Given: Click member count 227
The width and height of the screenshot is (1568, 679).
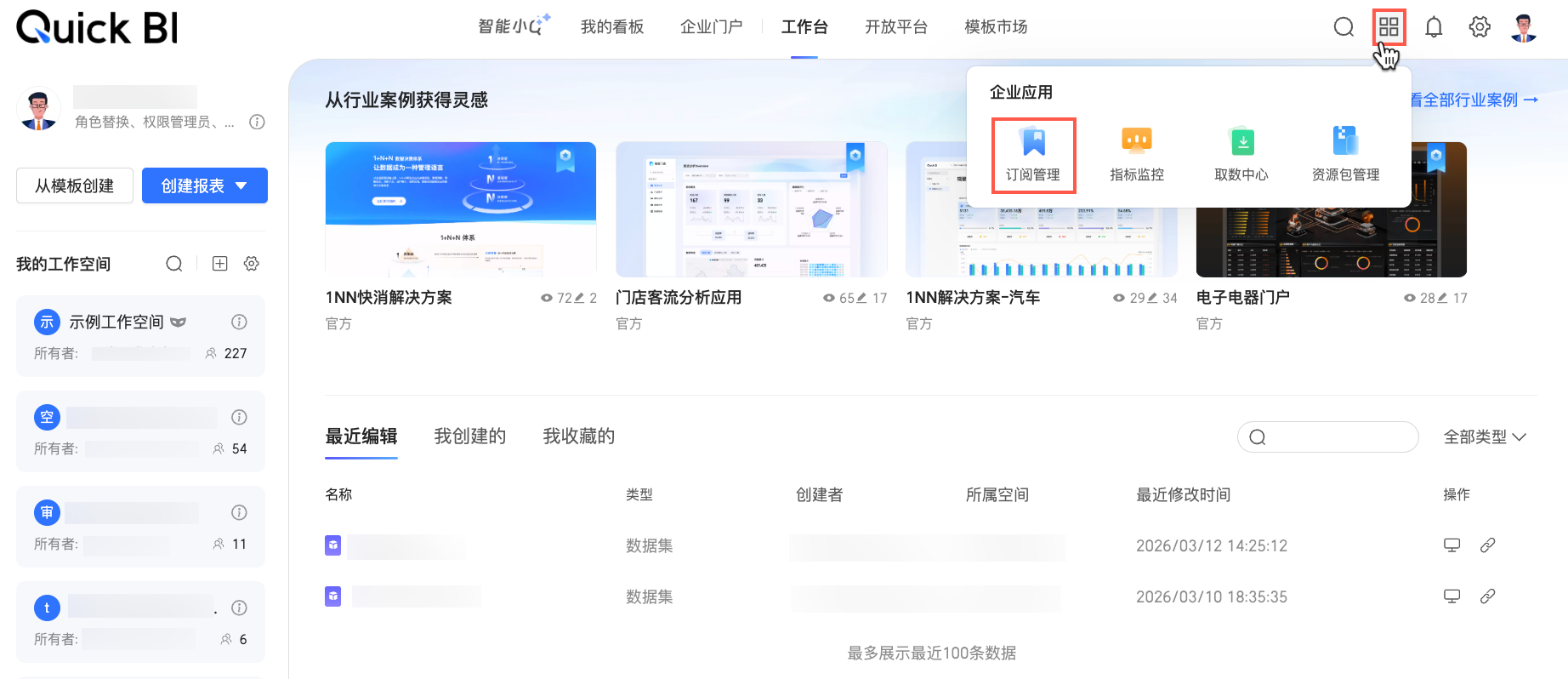Looking at the screenshot, I should (x=236, y=353).
